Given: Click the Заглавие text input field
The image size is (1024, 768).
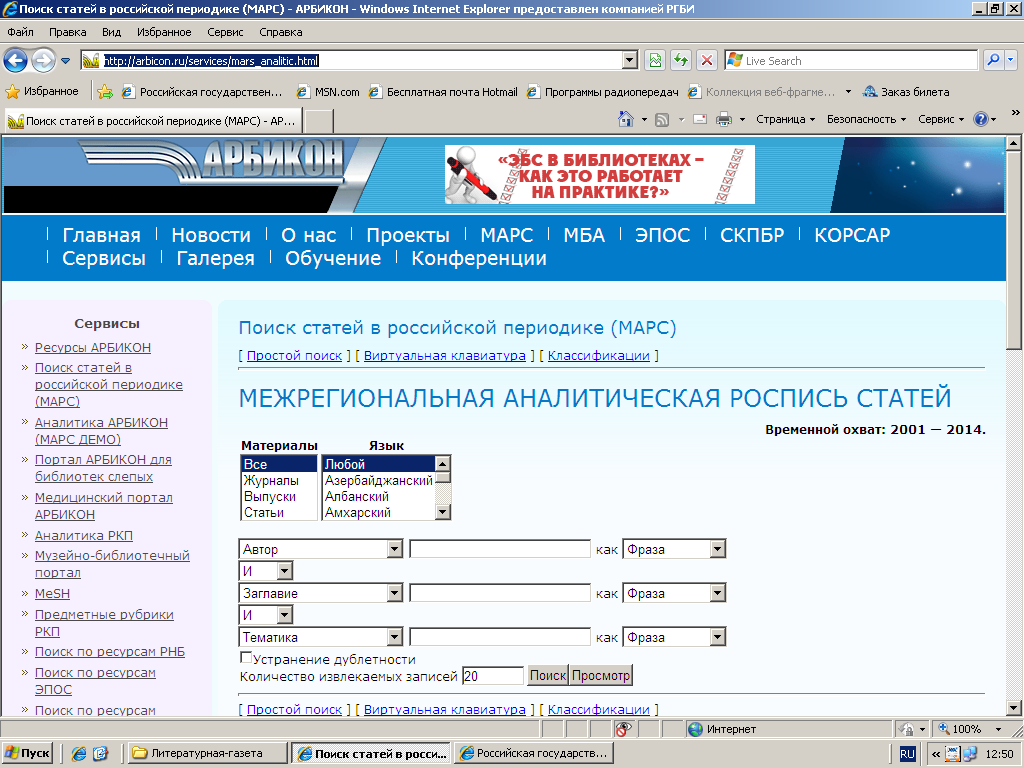Looking at the screenshot, I should [x=499, y=593].
